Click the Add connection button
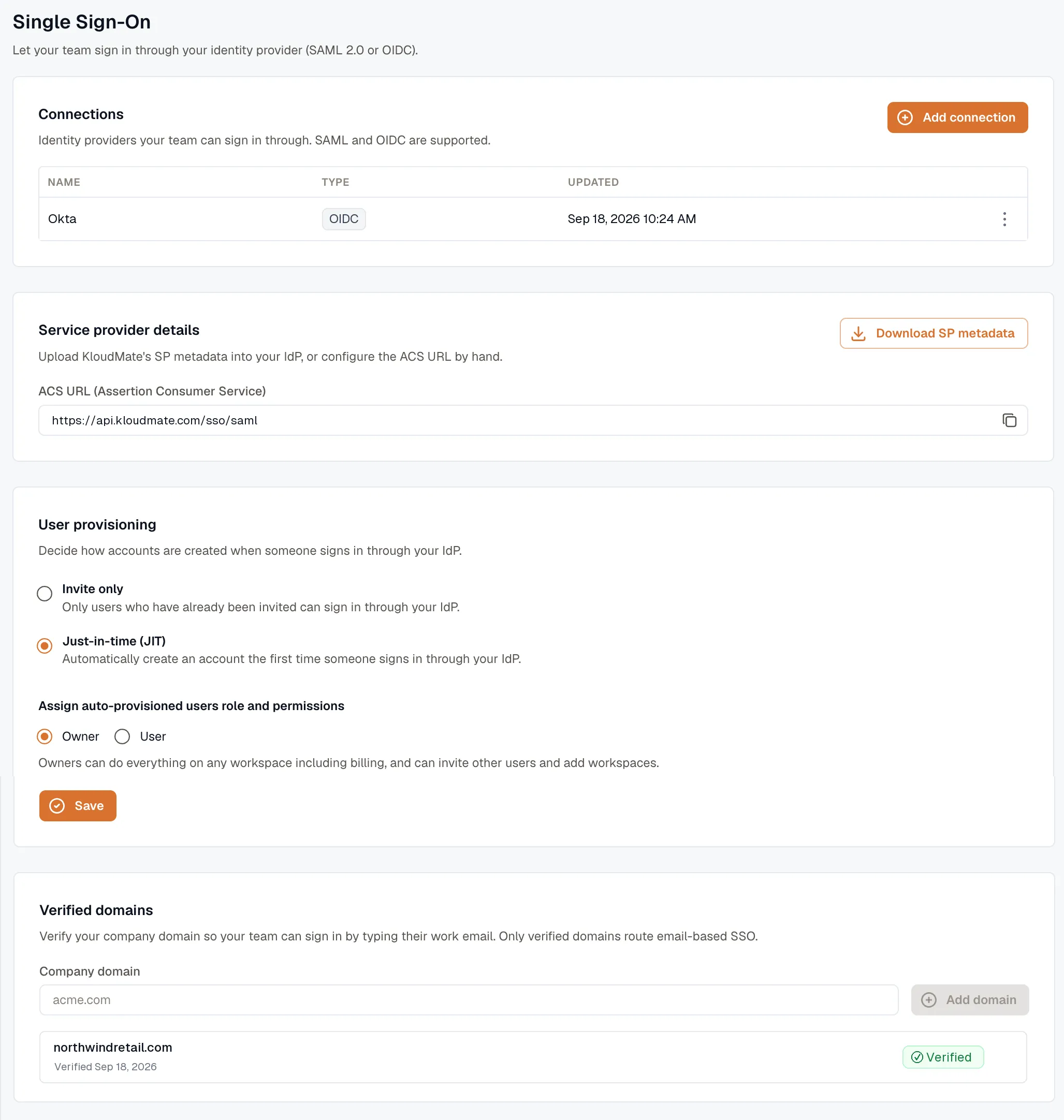Viewport: 1064px width, 1120px height. [957, 117]
